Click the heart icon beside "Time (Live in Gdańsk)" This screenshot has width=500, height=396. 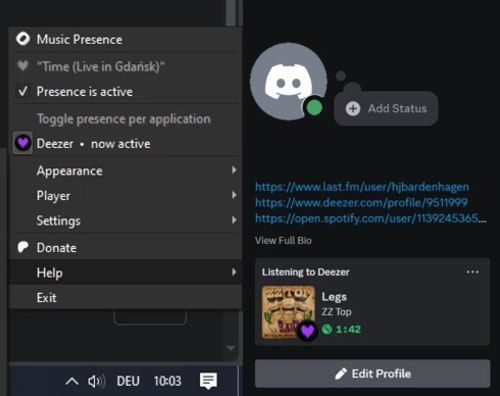pyautogui.click(x=23, y=66)
